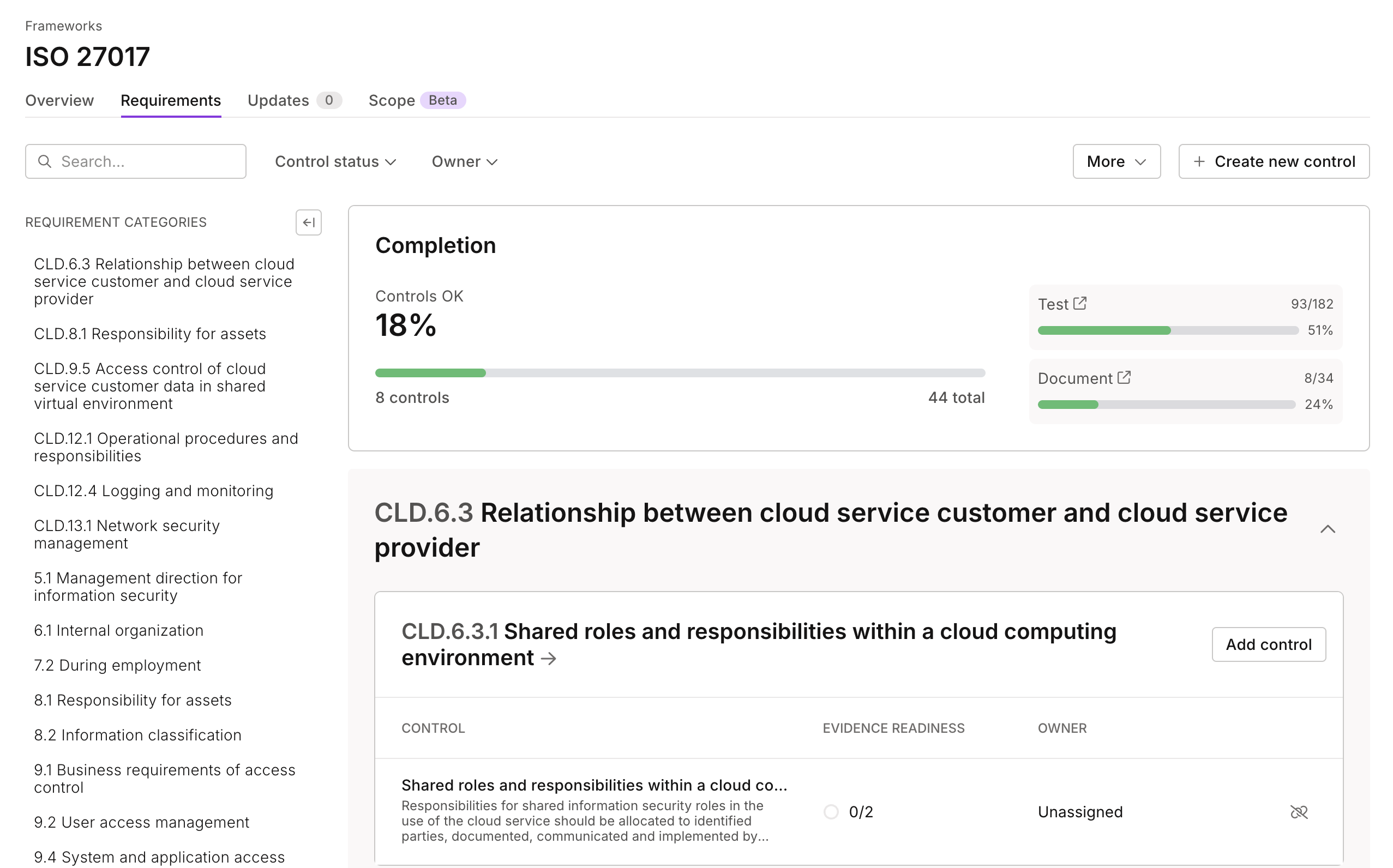
Task: Open the Owner filter dropdown
Action: pyautogui.click(x=465, y=161)
